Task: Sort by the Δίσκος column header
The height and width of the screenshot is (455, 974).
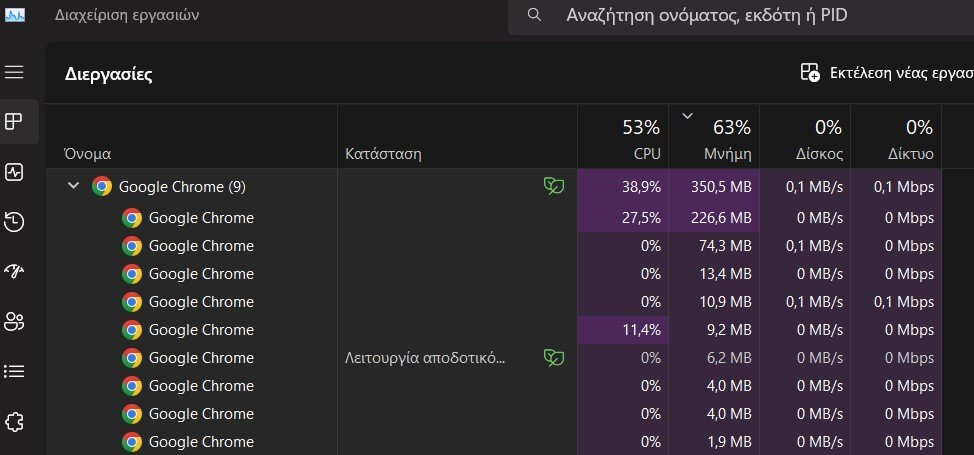Action: click(x=805, y=137)
